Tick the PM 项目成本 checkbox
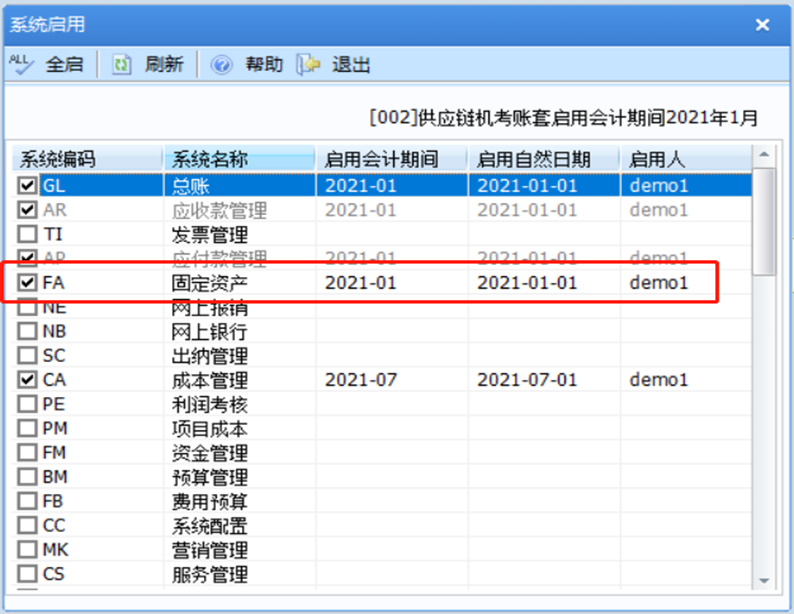Image resolution: width=794 pixels, height=614 pixels. pyautogui.click(x=27, y=428)
